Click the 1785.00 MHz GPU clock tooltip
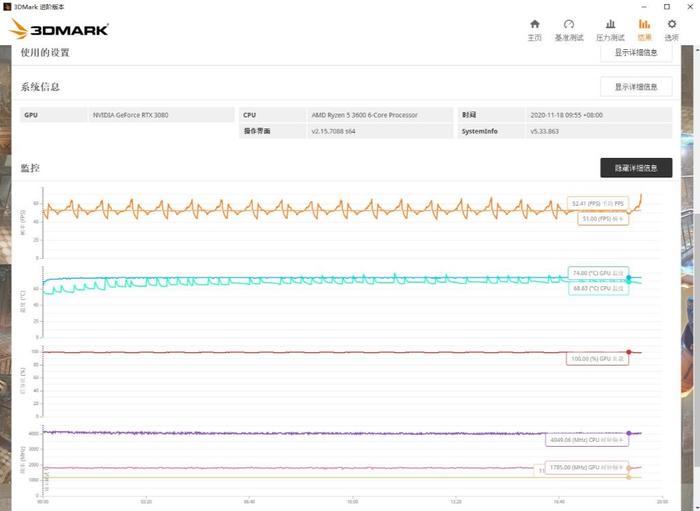The image size is (700, 511). 587,467
